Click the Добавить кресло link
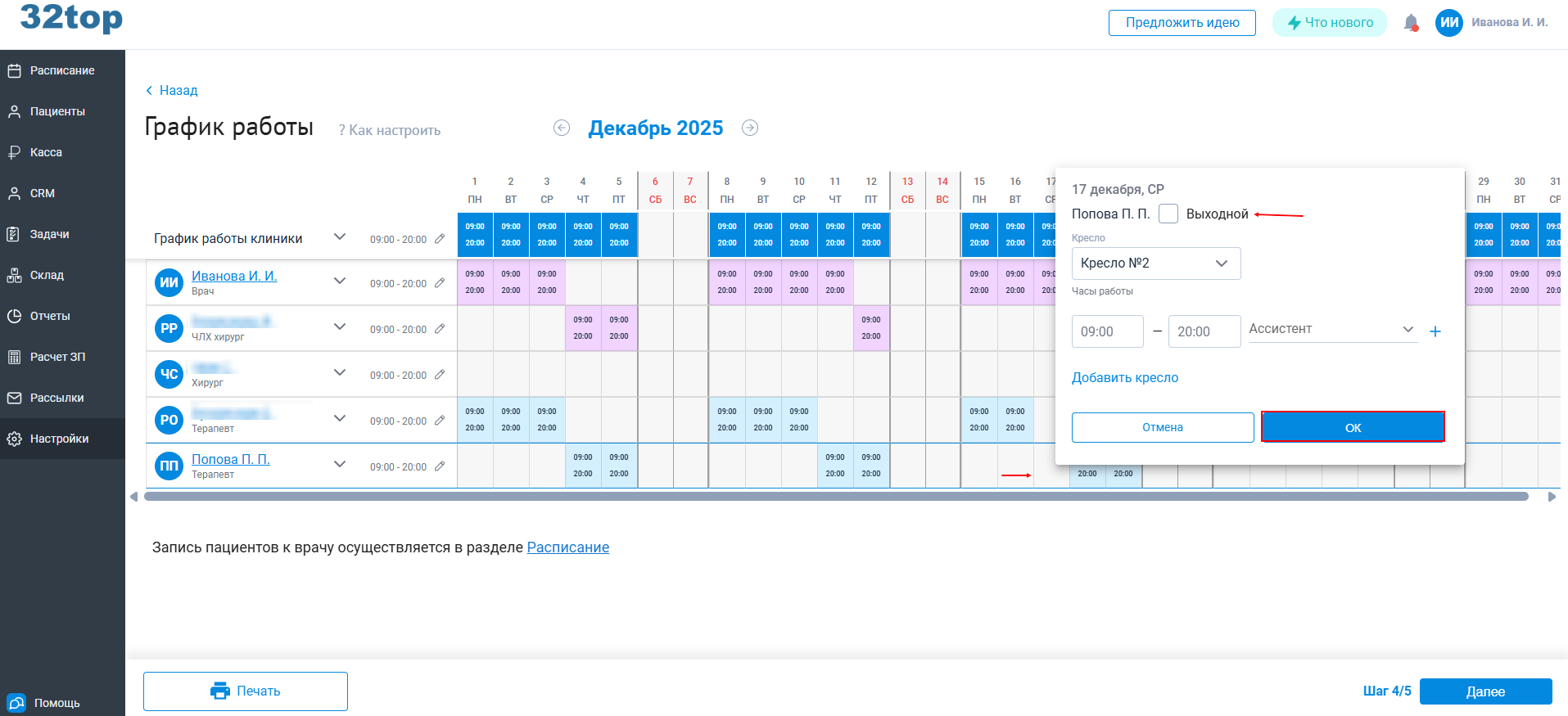 (1125, 377)
